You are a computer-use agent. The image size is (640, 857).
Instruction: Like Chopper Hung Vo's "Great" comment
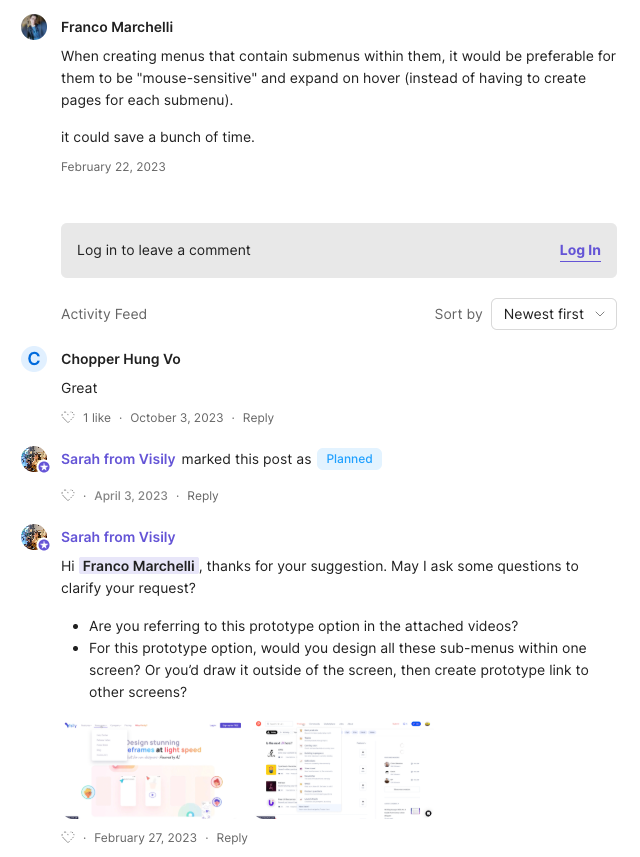(x=67, y=417)
